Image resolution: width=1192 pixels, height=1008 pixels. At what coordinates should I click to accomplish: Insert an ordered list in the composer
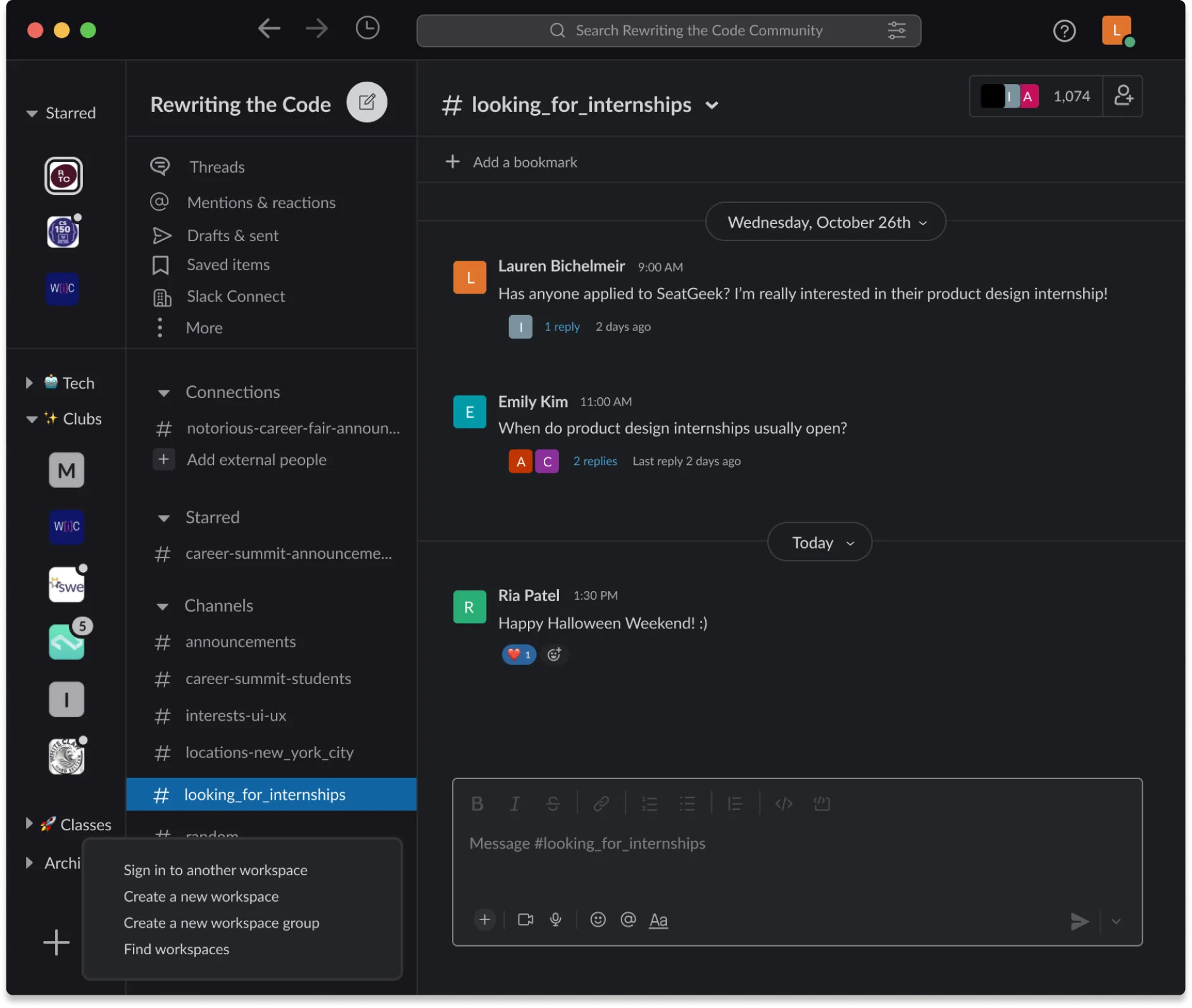[x=649, y=804]
